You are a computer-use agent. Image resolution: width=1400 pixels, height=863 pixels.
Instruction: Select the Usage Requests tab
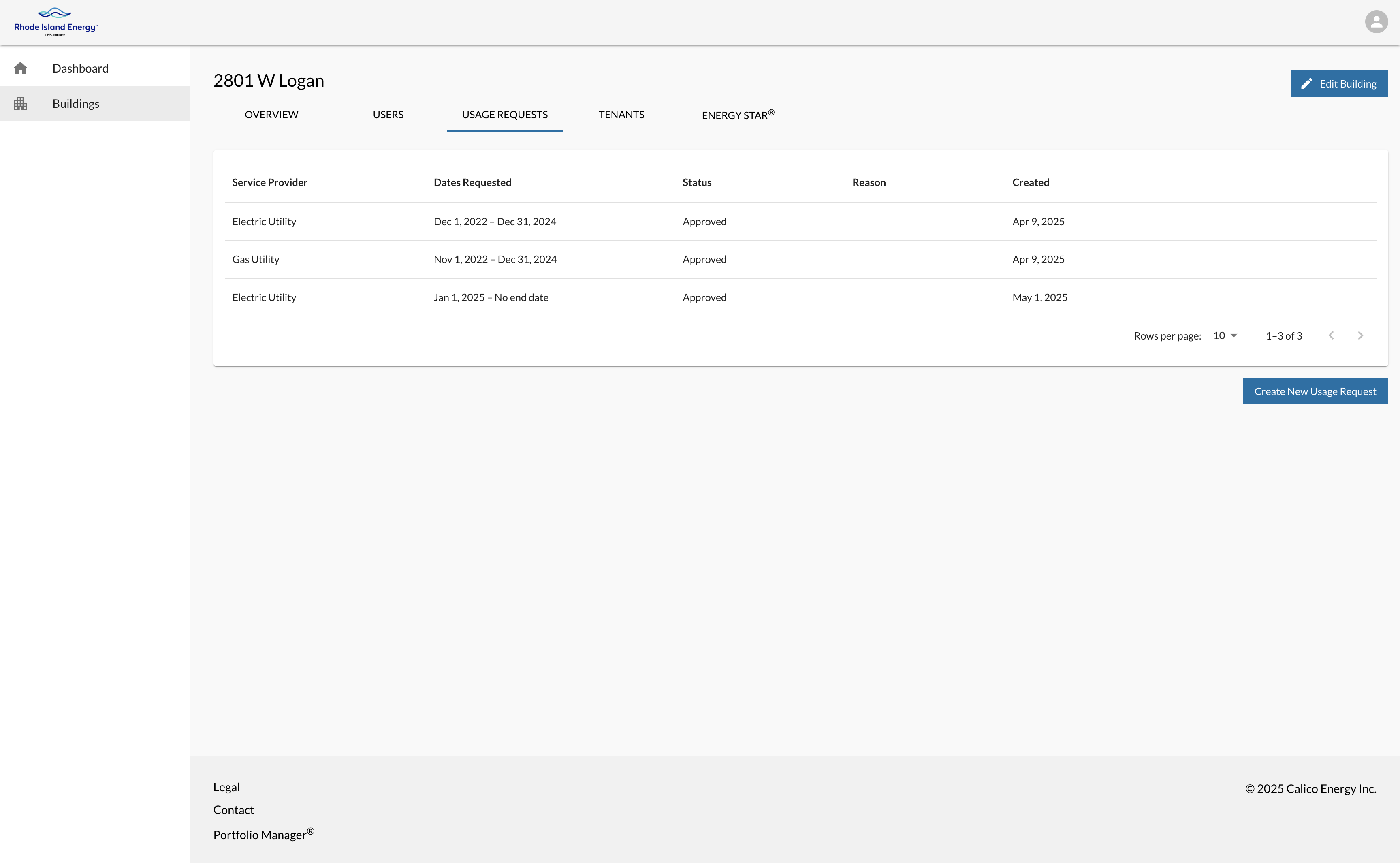click(x=504, y=115)
